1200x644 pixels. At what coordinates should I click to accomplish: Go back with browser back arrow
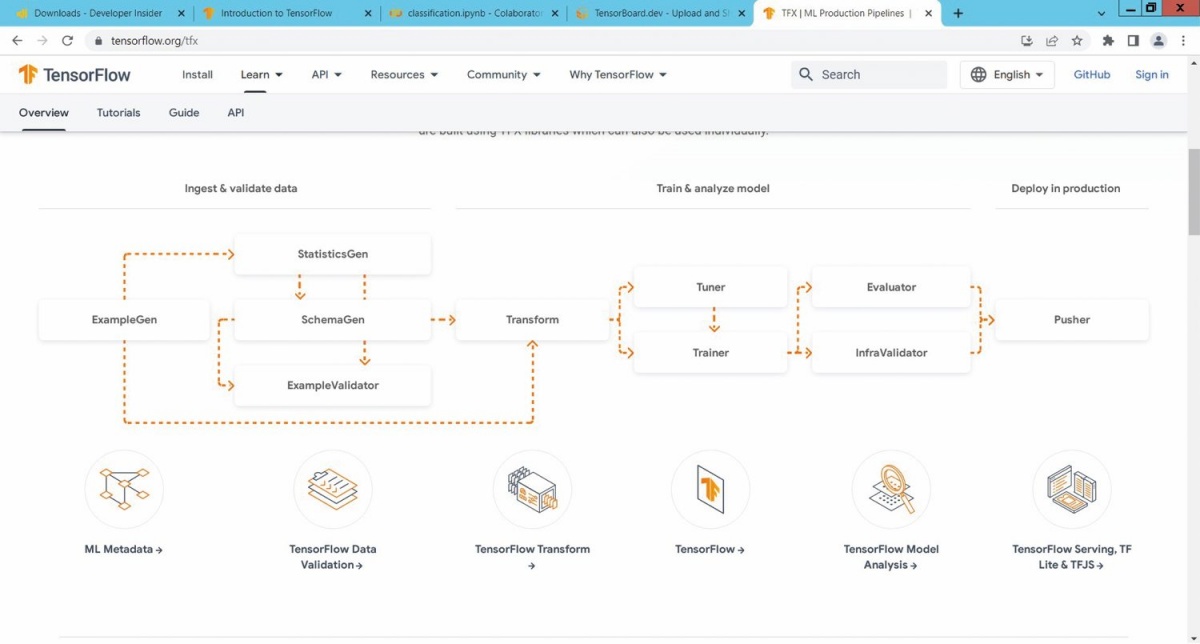(17, 41)
